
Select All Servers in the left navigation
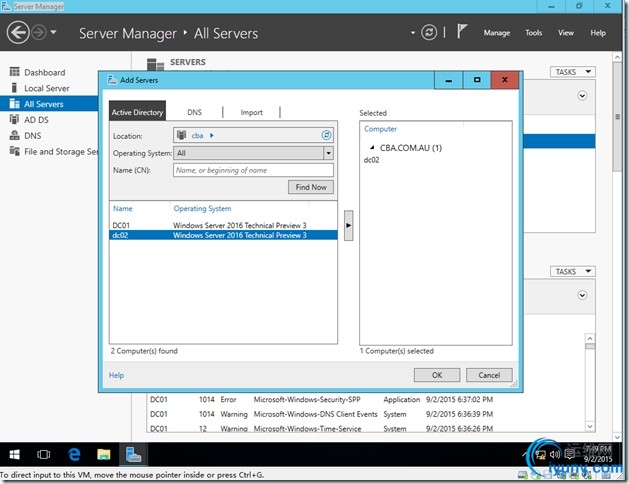coord(49,104)
